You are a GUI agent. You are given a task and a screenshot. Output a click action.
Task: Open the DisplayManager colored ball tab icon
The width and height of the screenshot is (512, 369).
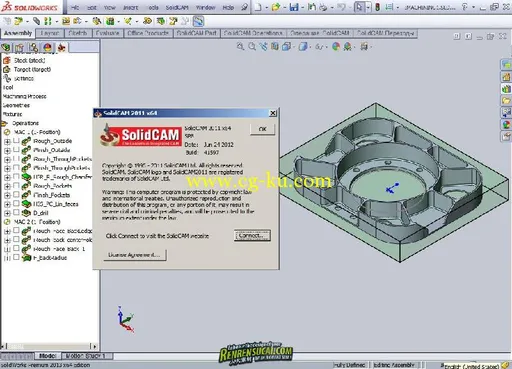pyautogui.click(x=47, y=48)
